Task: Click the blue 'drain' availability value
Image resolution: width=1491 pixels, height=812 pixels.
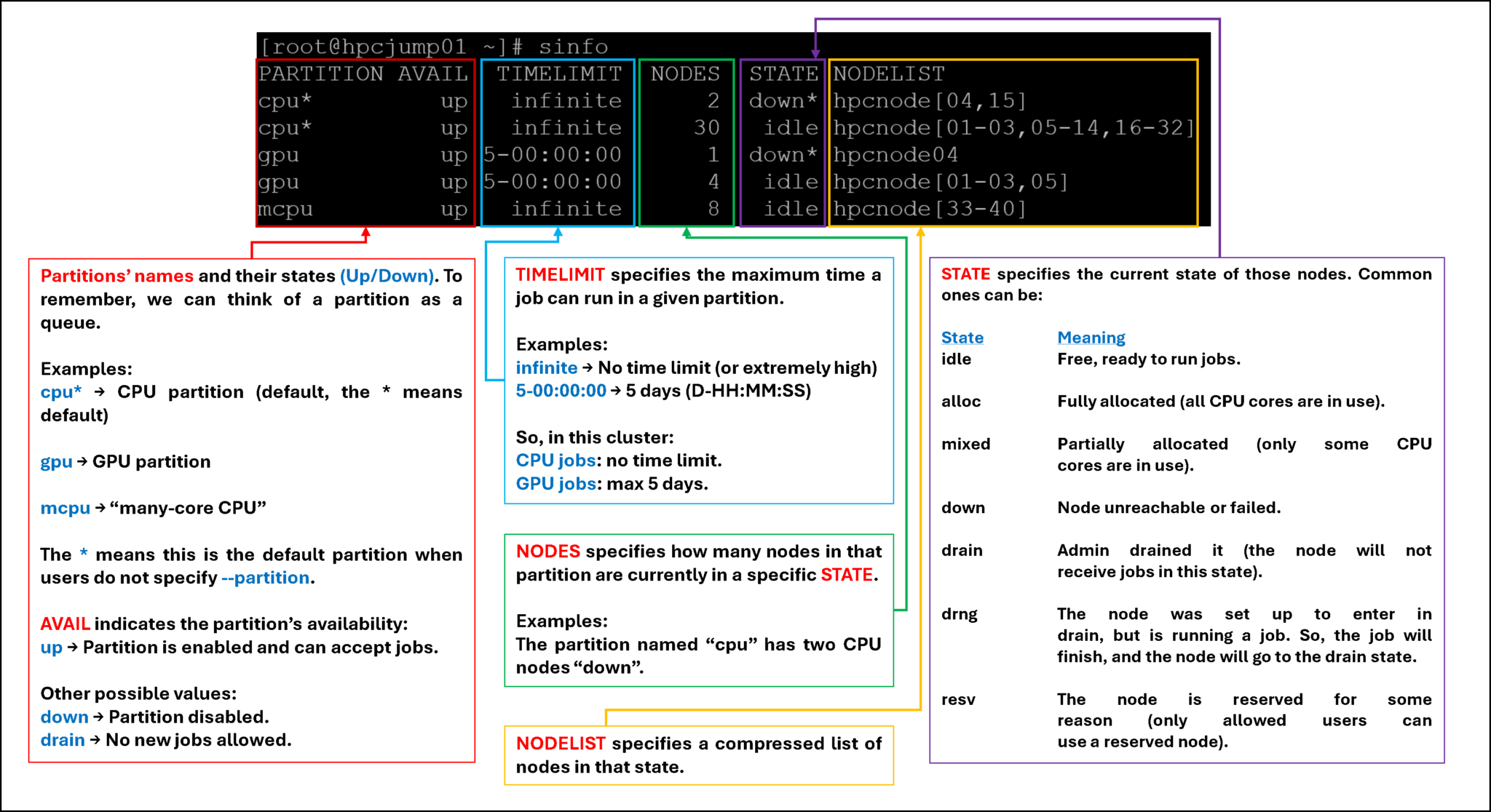Action: click(x=63, y=740)
